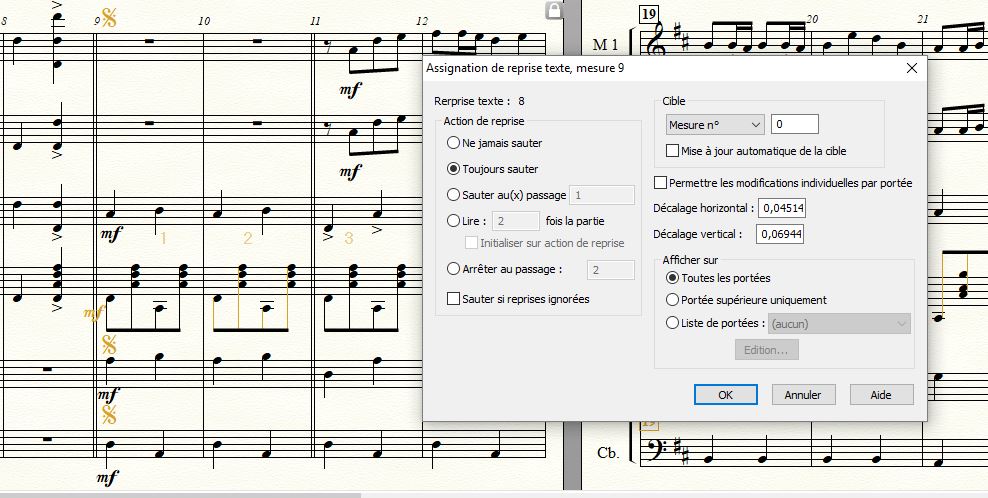Select the segno sign at top of measure 9
988x498 pixels.
(x=108, y=18)
